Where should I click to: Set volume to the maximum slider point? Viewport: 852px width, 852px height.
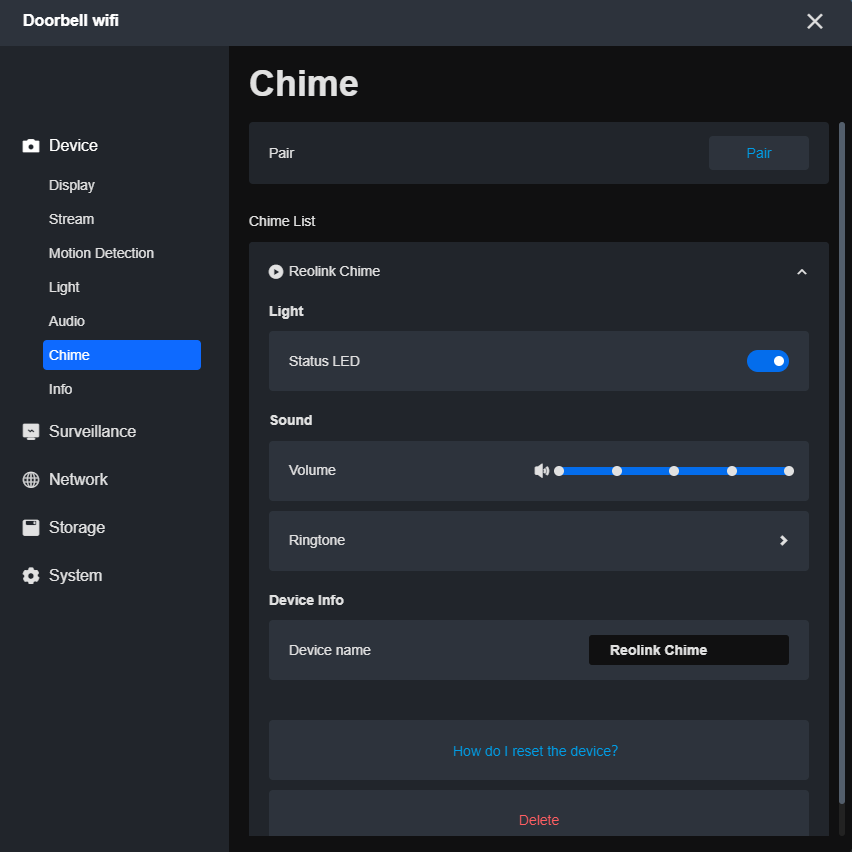pyautogui.click(x=789, y=471)
